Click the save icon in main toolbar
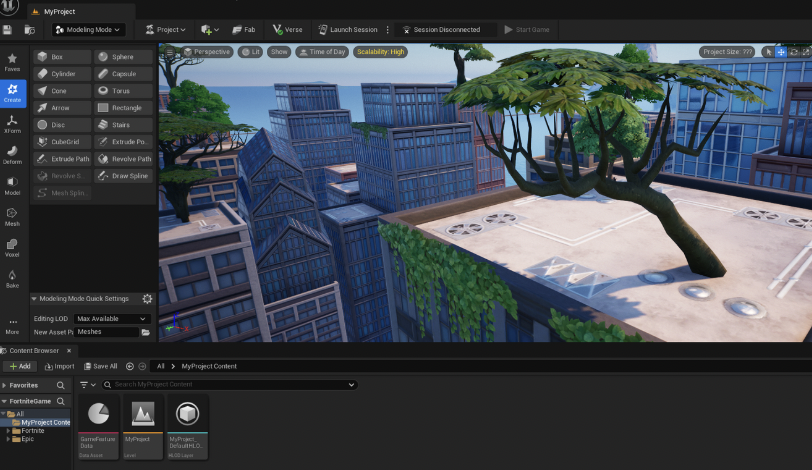 (x=7, y=30)
